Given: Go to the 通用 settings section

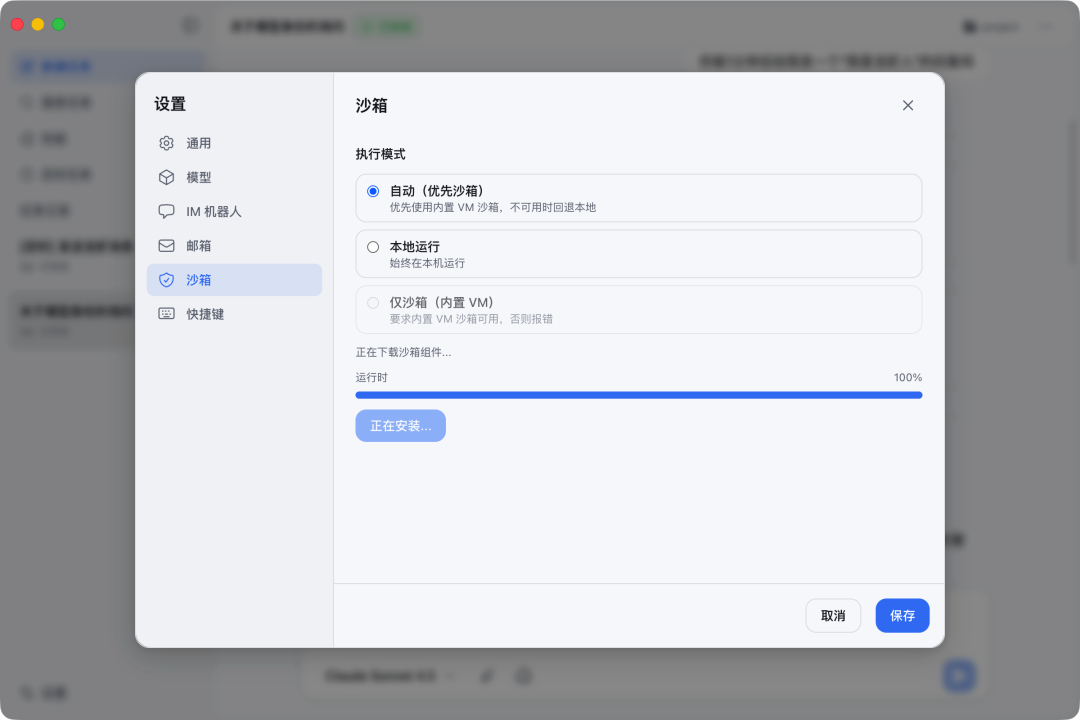Looking at the screenshot, I should tap(200, 142).
